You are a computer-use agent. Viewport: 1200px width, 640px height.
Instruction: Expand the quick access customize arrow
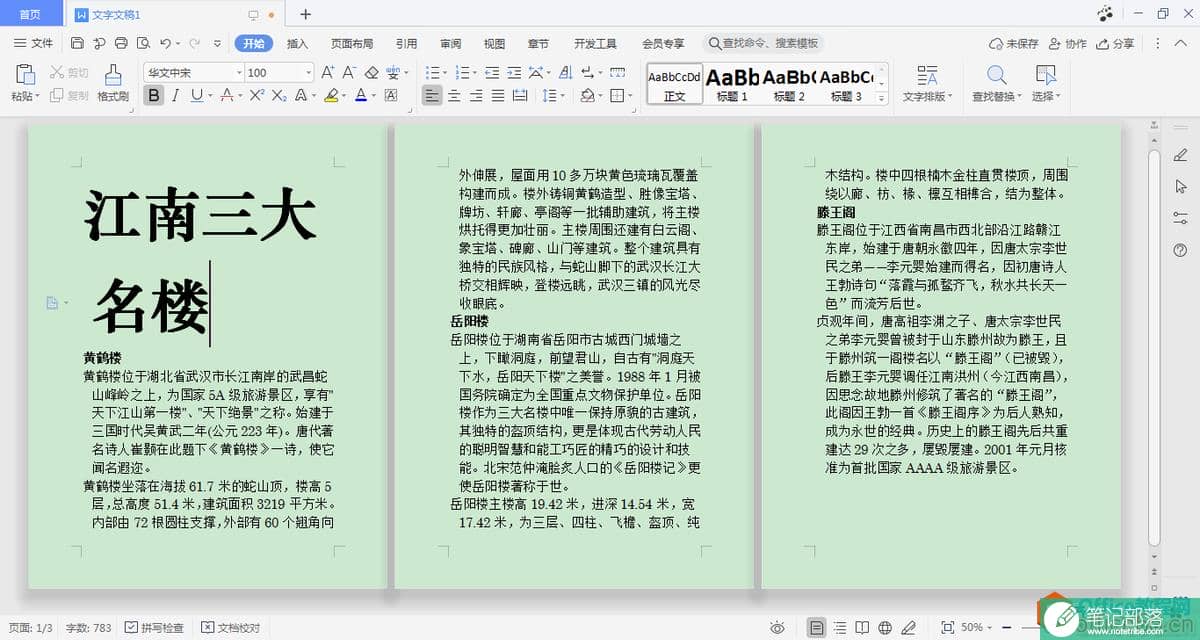(218, 43)
